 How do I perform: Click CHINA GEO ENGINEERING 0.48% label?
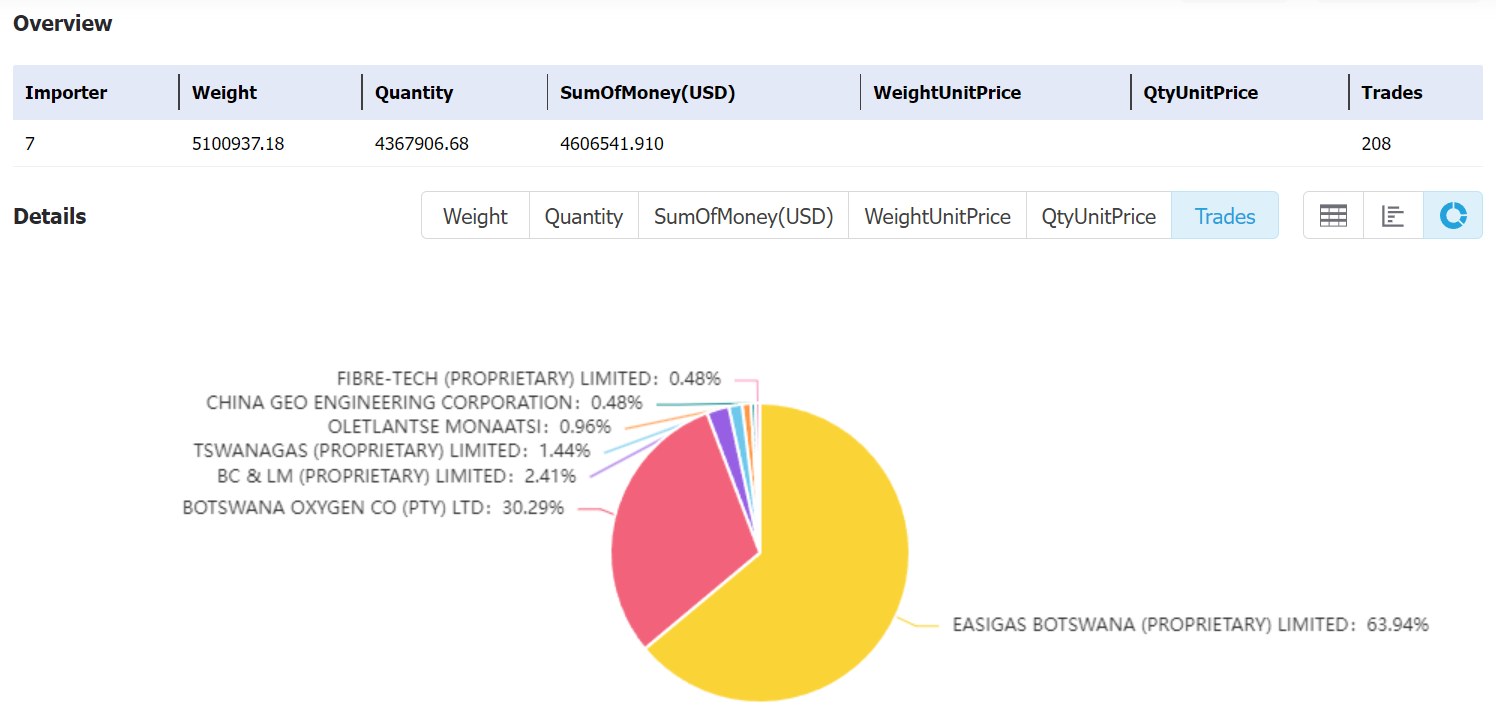coord(424,403)
